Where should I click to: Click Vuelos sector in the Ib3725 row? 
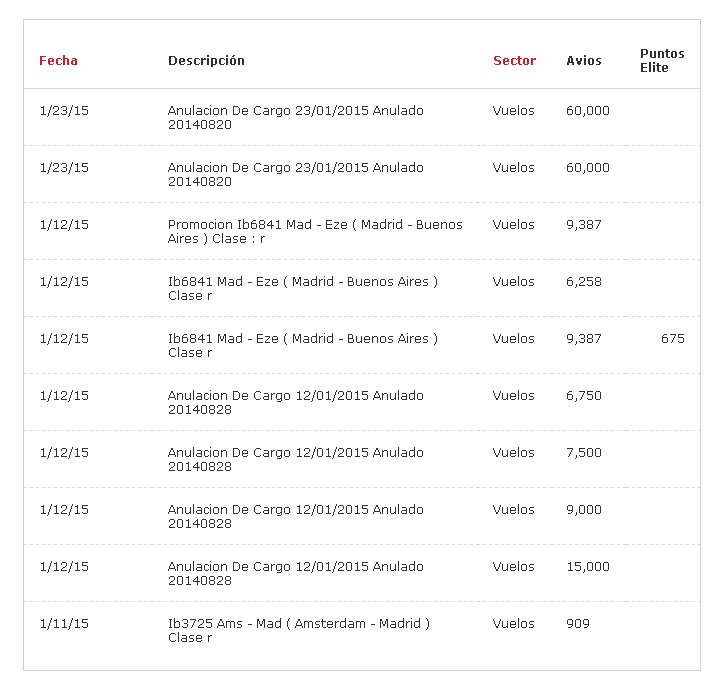tap(513, 623)
